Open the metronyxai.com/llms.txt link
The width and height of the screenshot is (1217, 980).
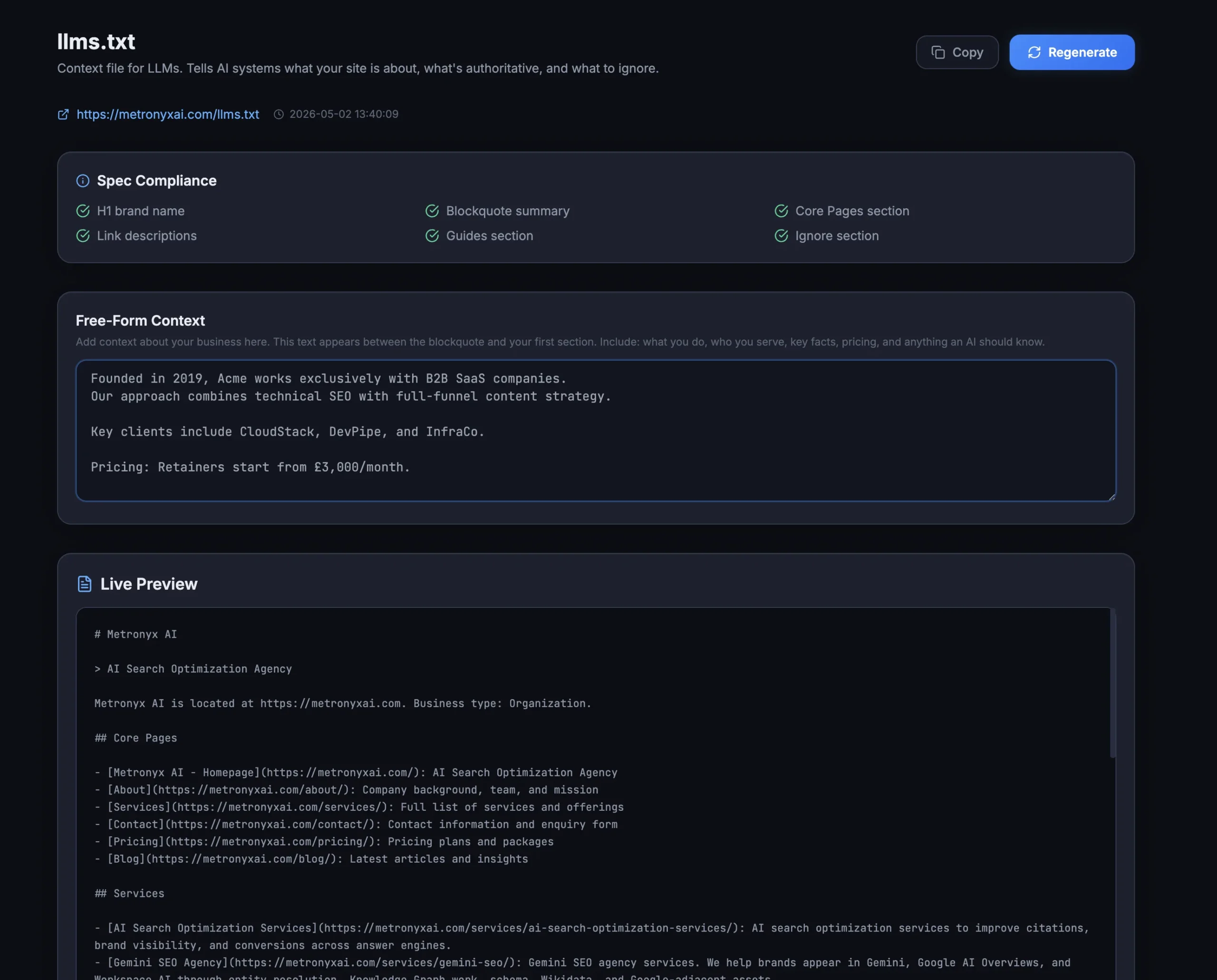click(168, 114)
